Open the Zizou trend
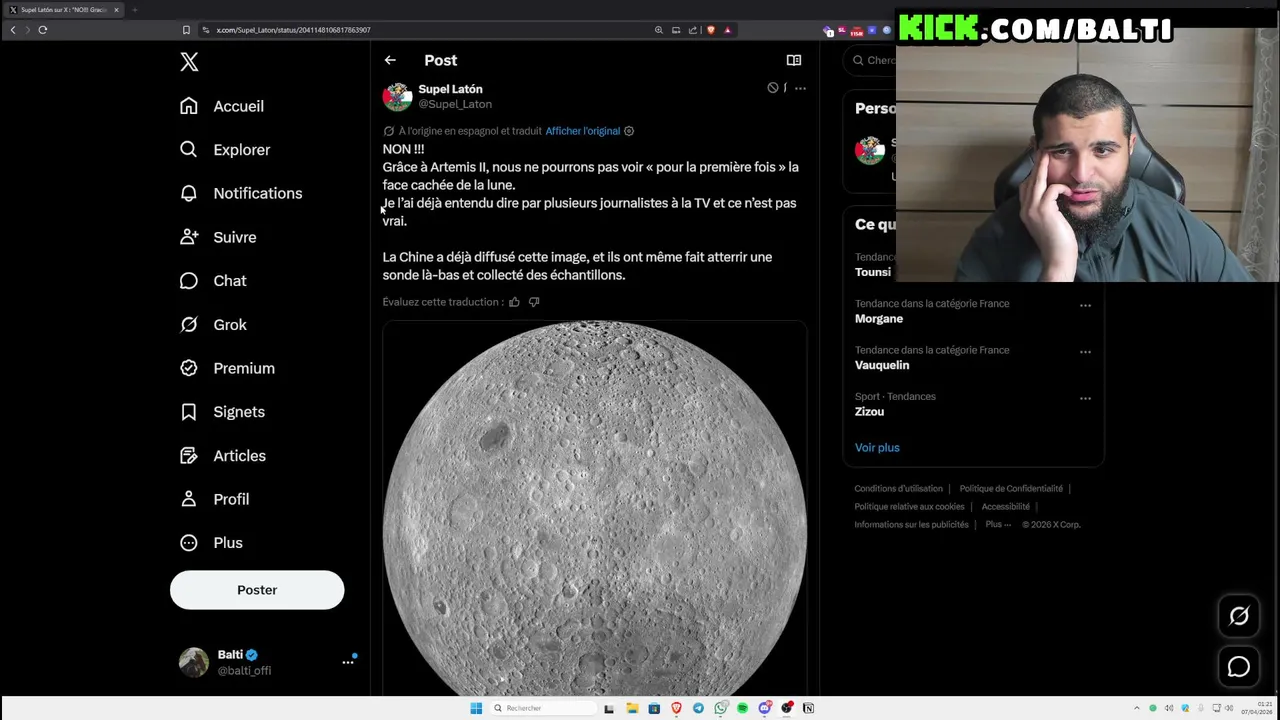Screen dimensions: 1280x720 (869, 412)
